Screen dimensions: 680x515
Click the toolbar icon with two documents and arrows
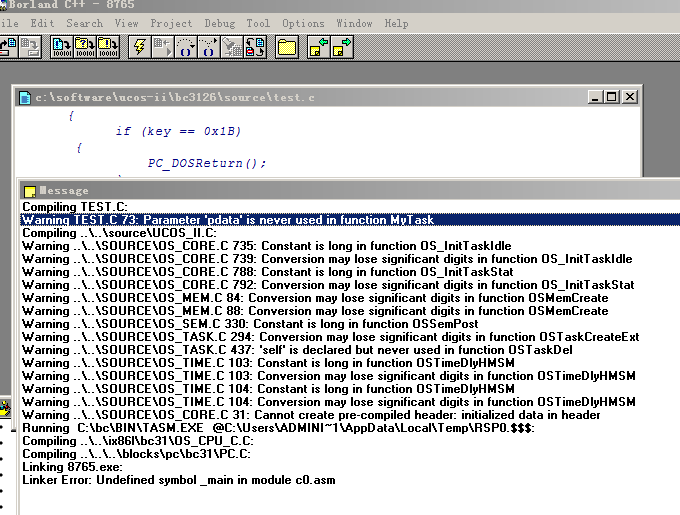(255, 47)
